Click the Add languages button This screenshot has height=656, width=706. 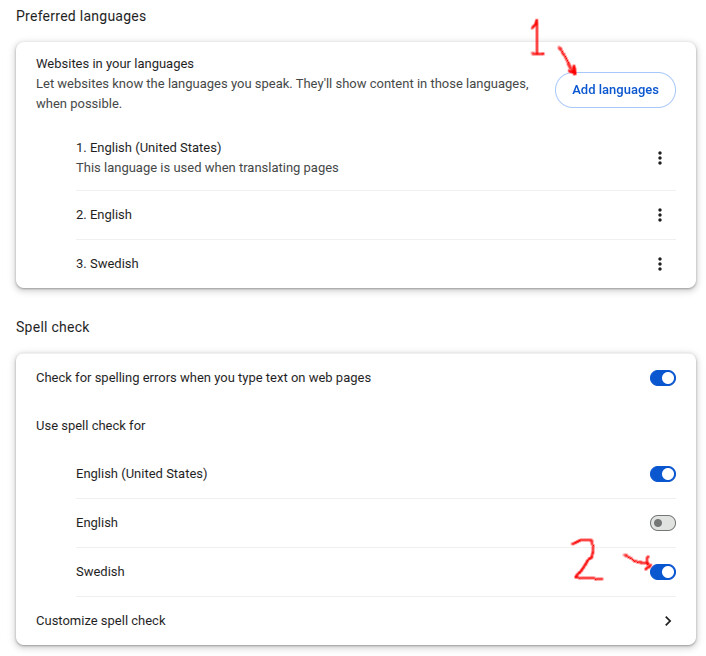tap(615, 90)
